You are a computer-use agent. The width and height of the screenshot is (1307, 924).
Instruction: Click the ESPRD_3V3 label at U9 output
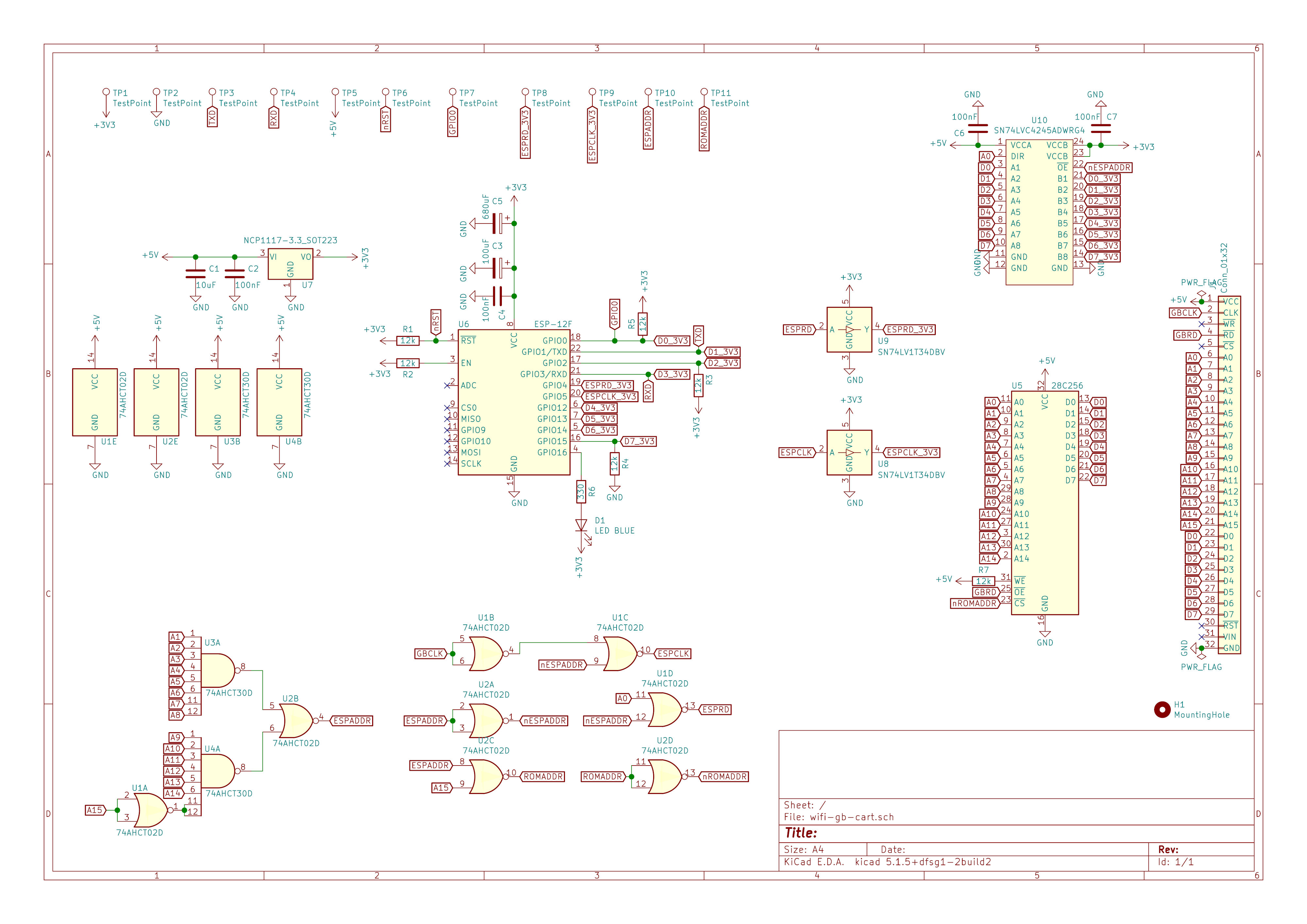[x=910, y=330]
